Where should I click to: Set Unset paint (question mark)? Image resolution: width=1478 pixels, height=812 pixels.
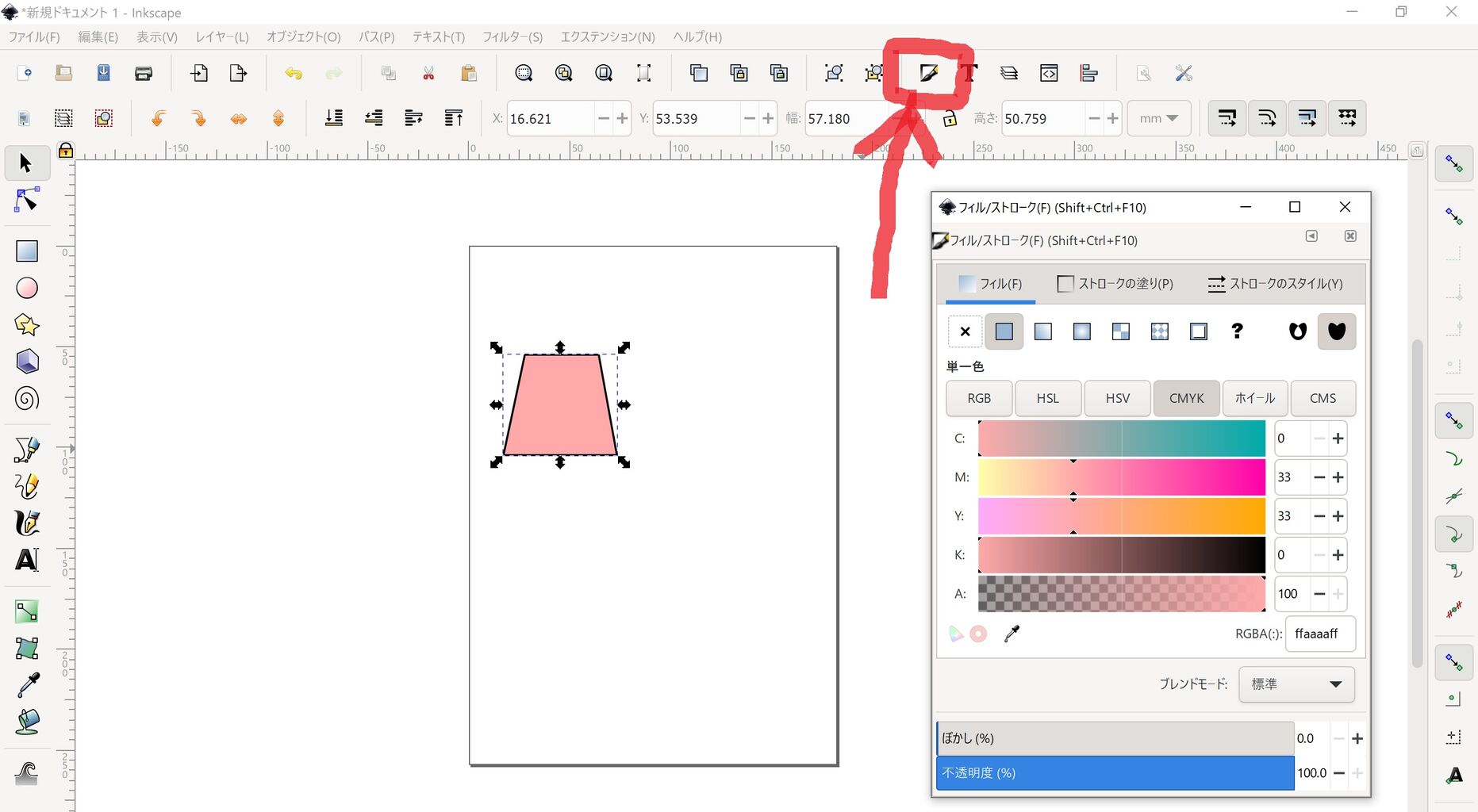pyautogui.click(x=1238, y=331)
